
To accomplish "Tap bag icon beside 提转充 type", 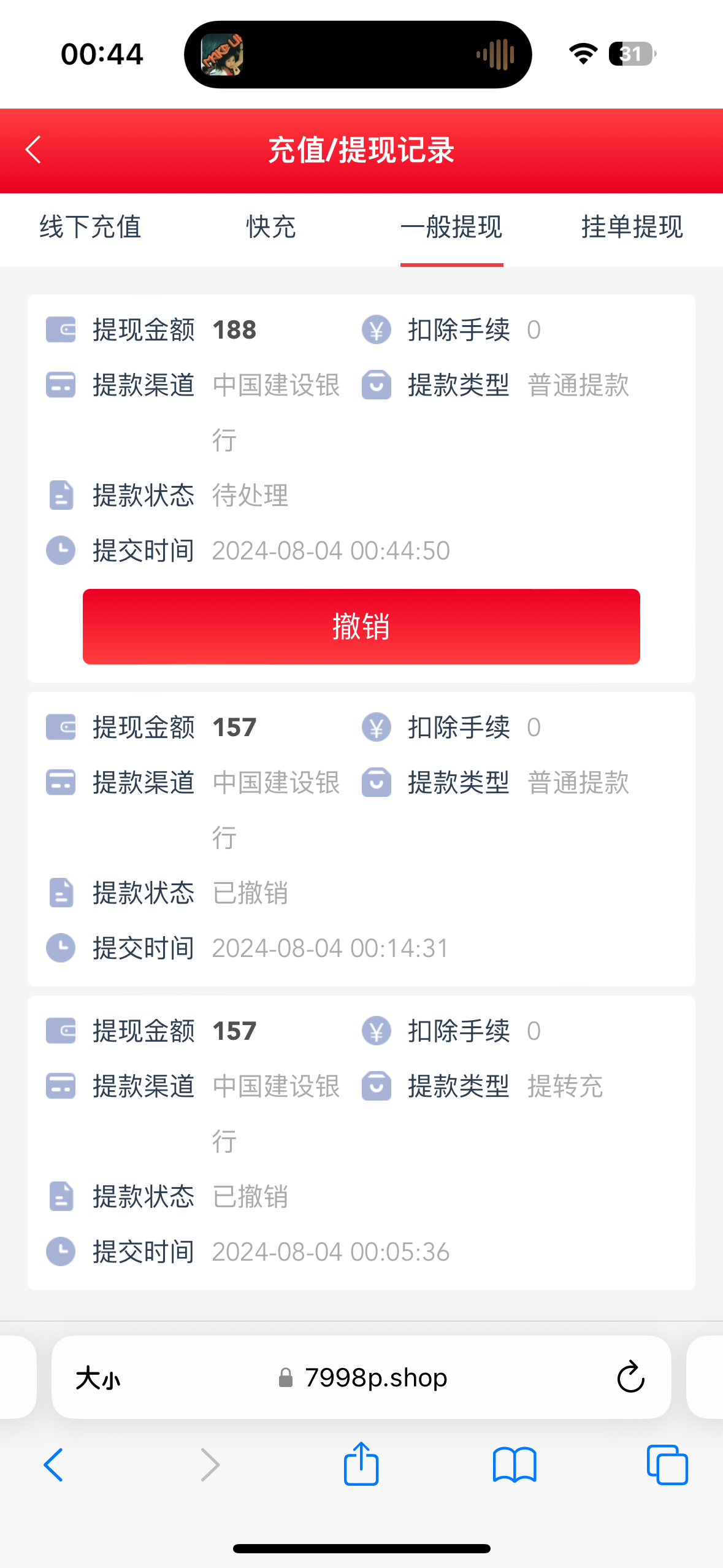I will click(x=376, y=1086).
